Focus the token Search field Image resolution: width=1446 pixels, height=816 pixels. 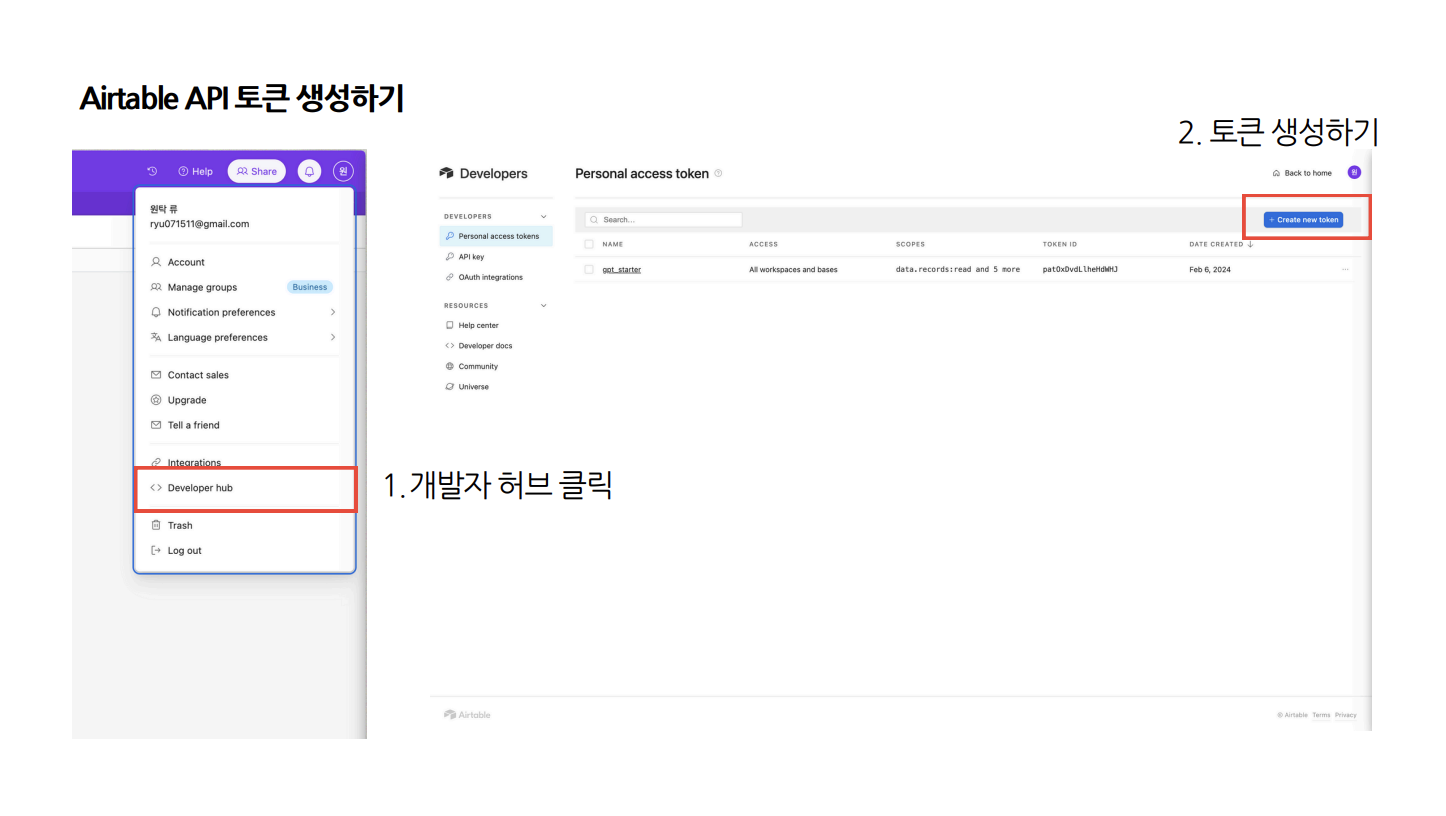(663, 219)
